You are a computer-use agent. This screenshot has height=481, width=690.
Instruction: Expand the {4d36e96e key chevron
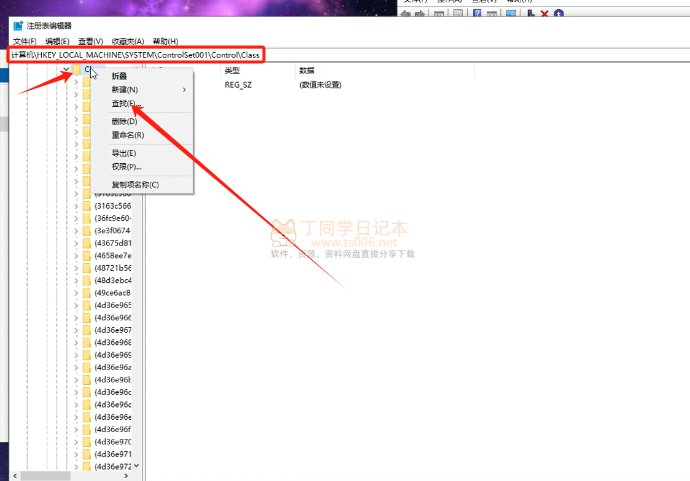tap(76, 417)
